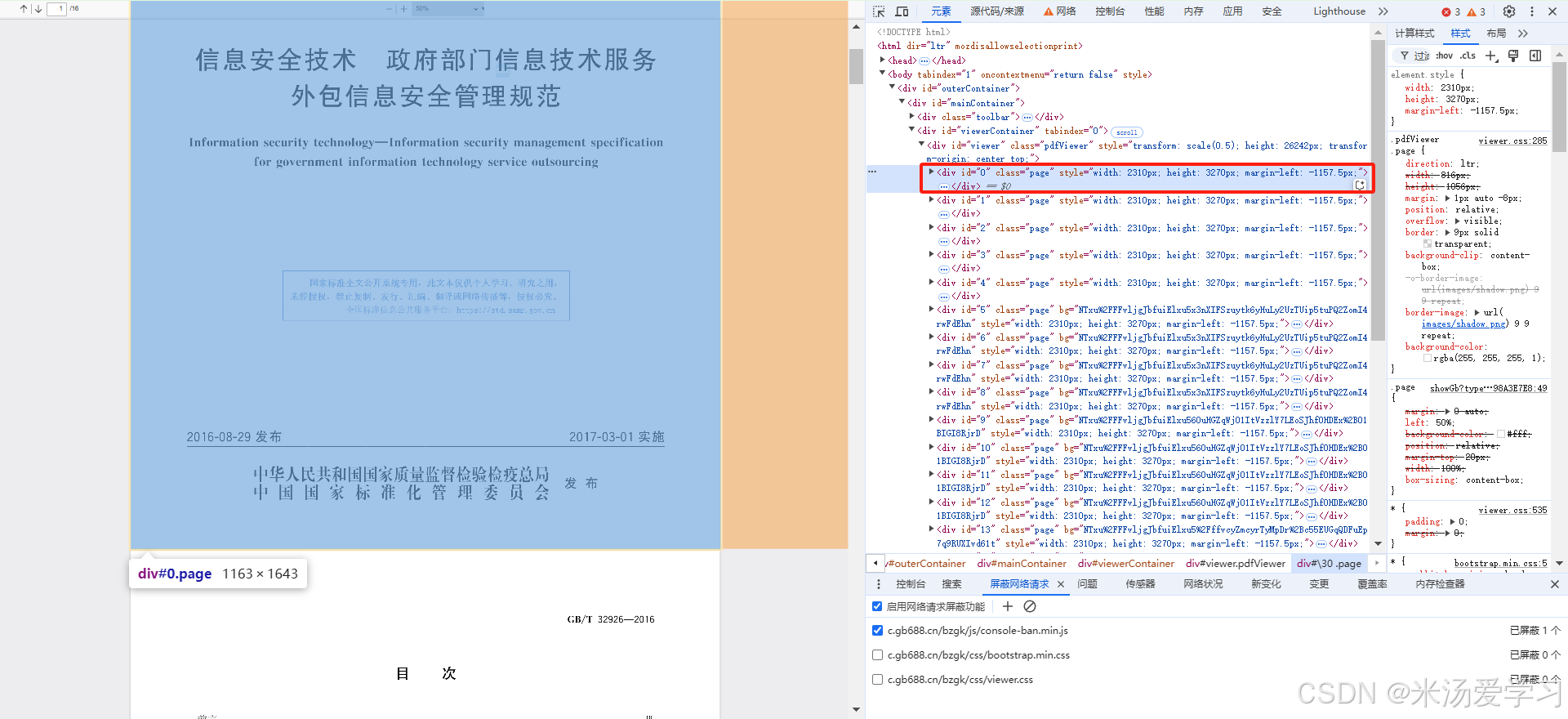The height and width of the screenshot is (719, 1568).
Task: Toggle device toolbar emulation icon
Action: (902, 11)
